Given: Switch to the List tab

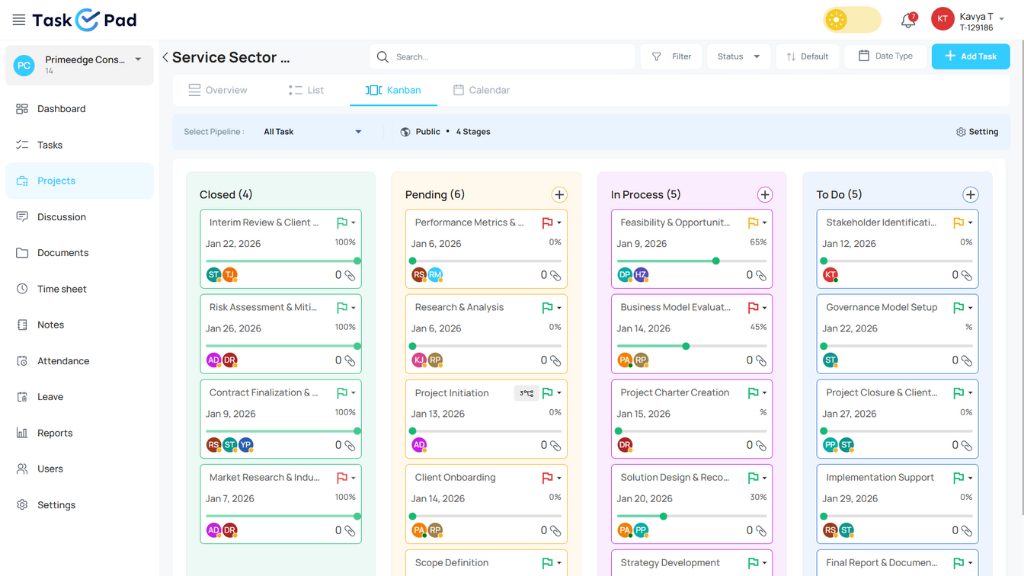Looking at the screenshot, I should click(x=306, y=90).
